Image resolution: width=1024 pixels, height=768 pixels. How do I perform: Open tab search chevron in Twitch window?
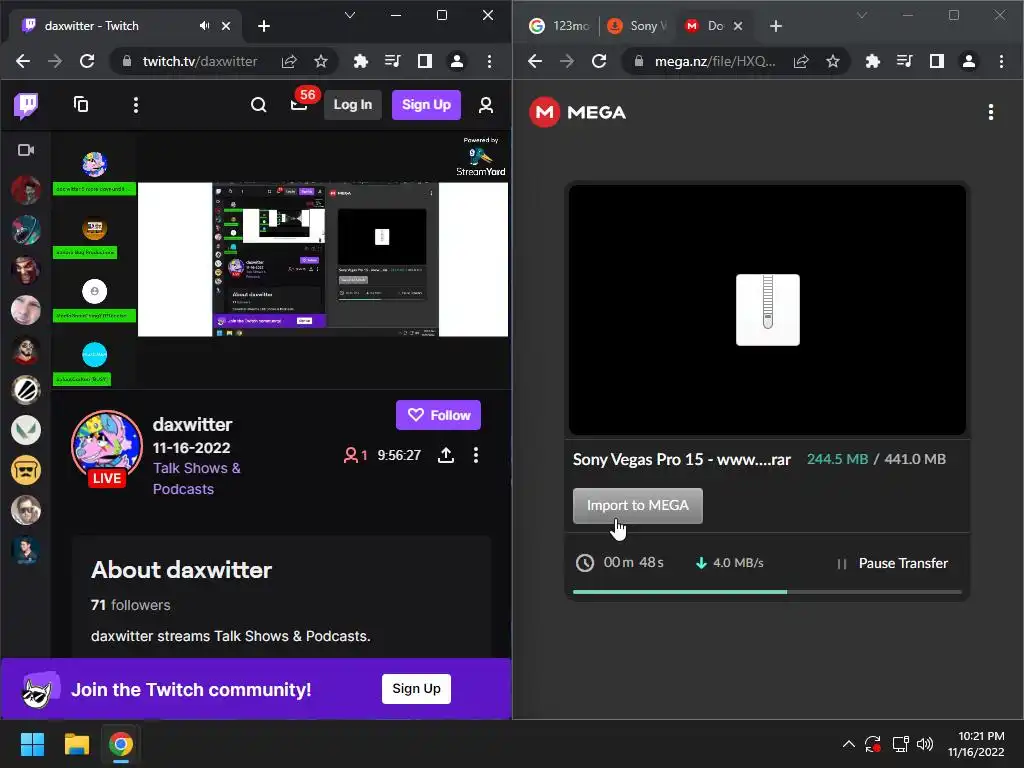(350, 15)
